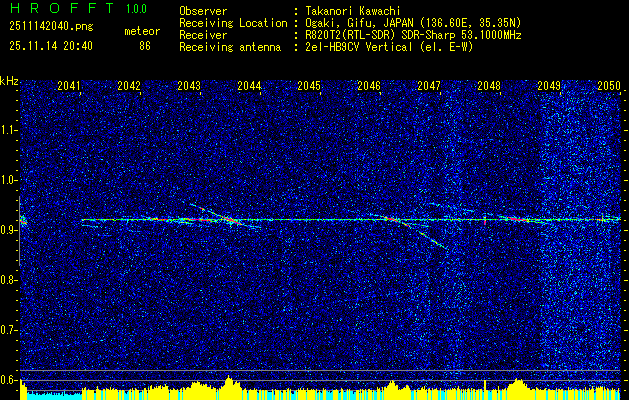
Task: Click the 2049 time marker
Action: 549,86
